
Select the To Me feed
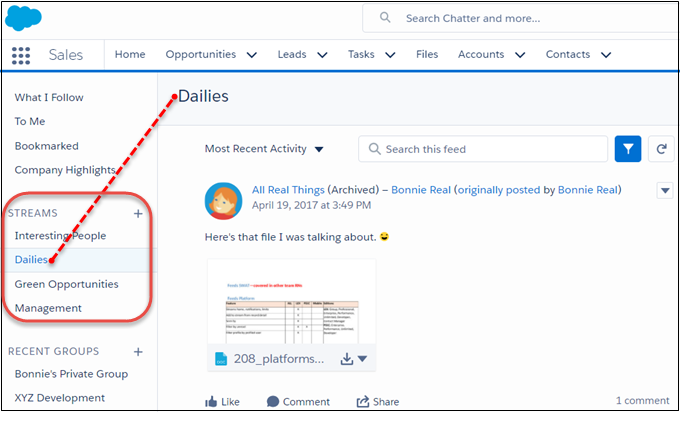tap(30, 121)
